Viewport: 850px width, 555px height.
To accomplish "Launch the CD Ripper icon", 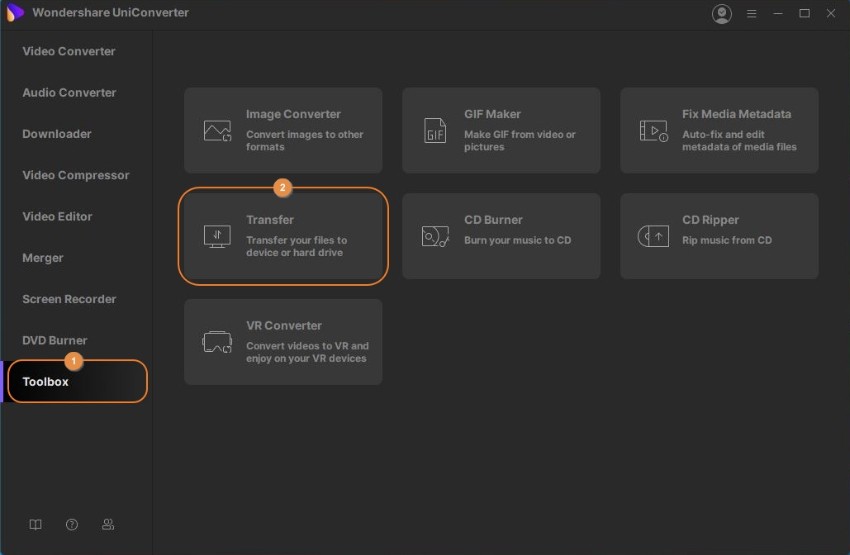I will [653, 237].
